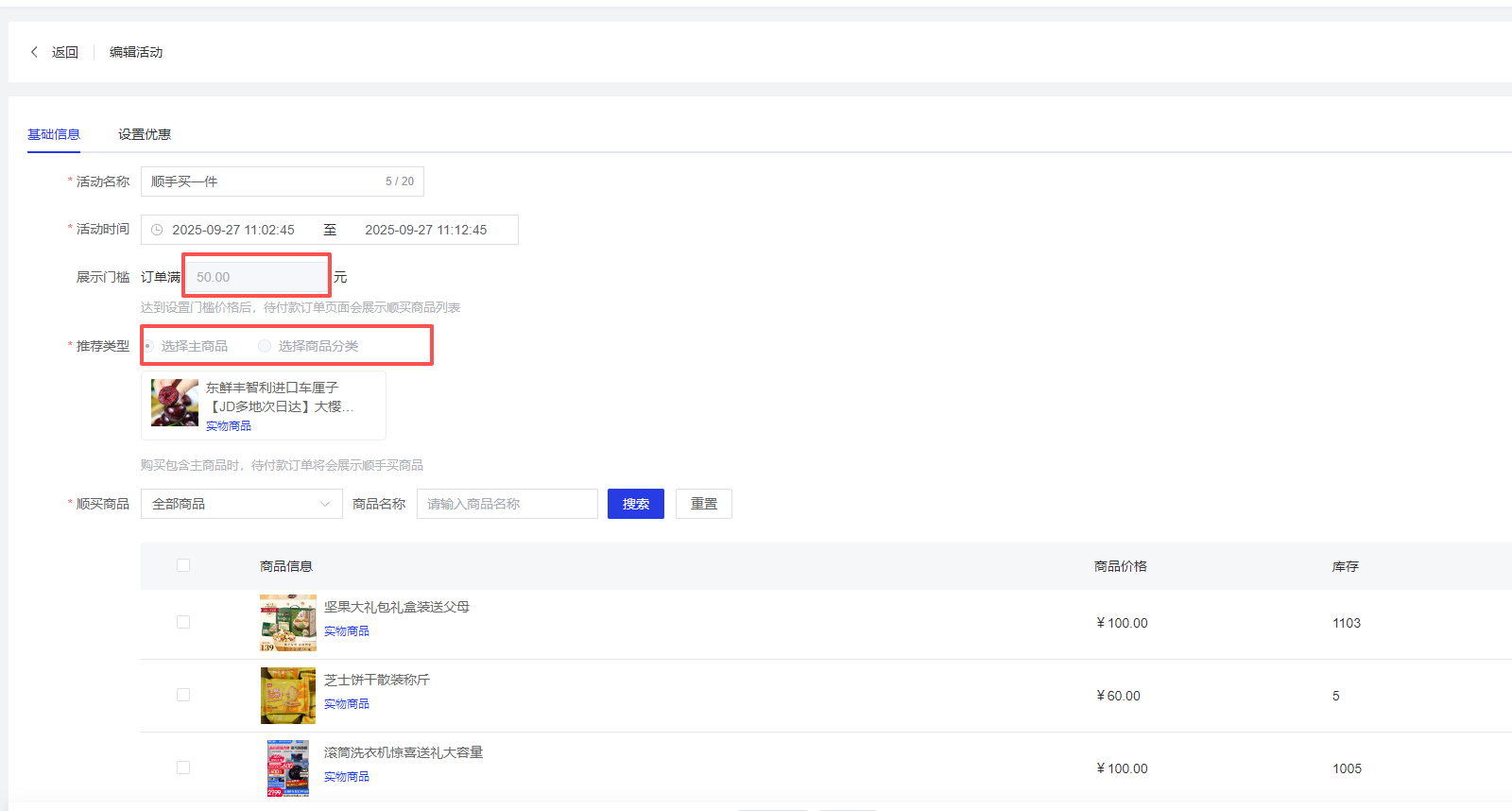Check the box for 芝士饼干散装称斤
Screen dimensions: 1512x811
pos(183,695)
